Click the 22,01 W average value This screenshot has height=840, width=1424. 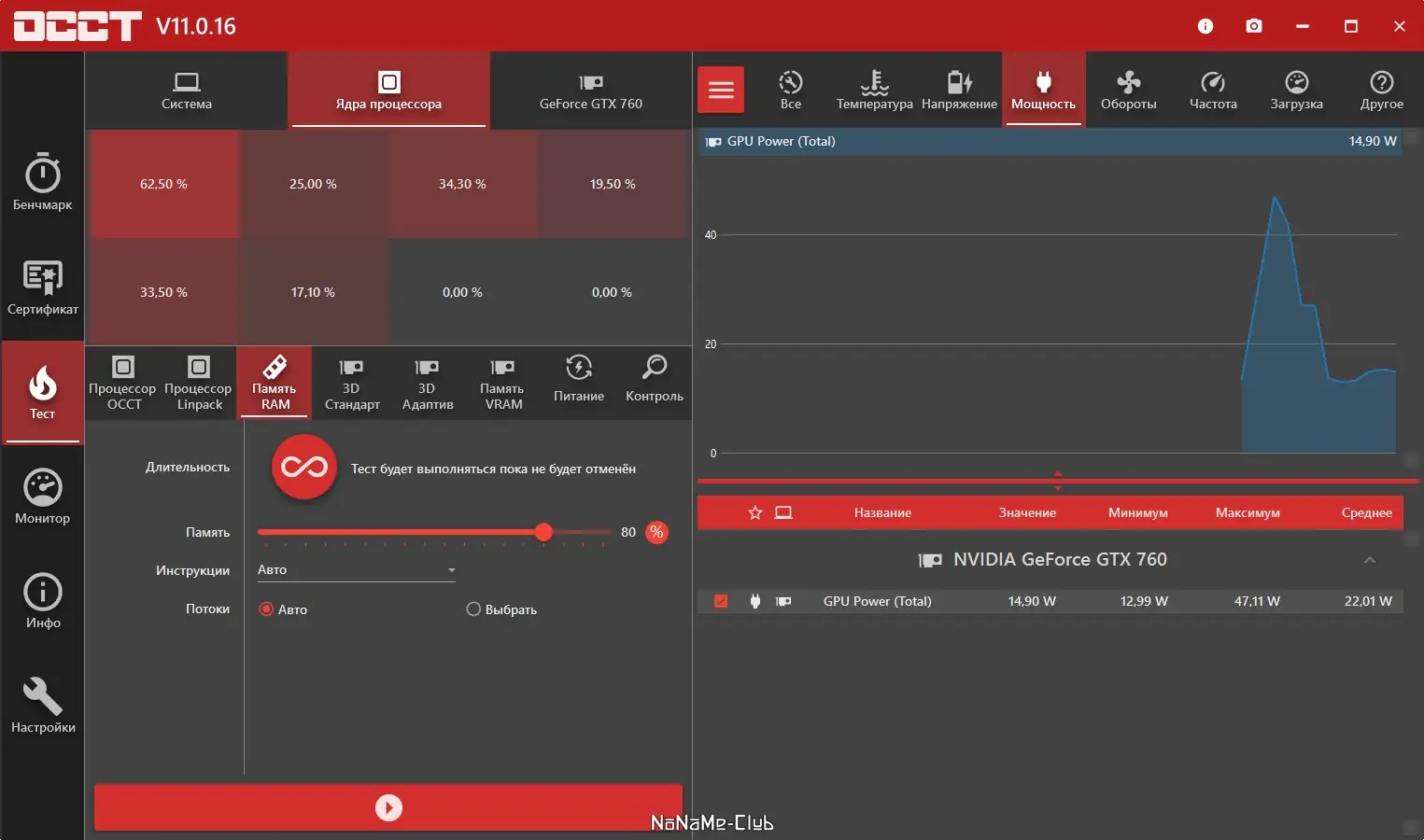1368,601
